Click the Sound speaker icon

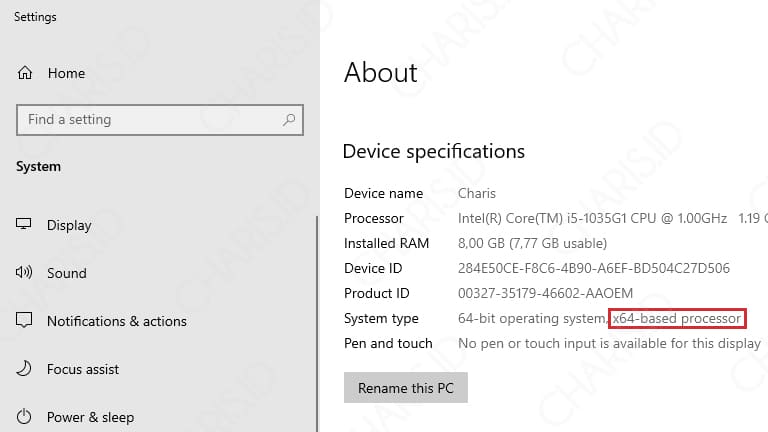tap(24, 272)
